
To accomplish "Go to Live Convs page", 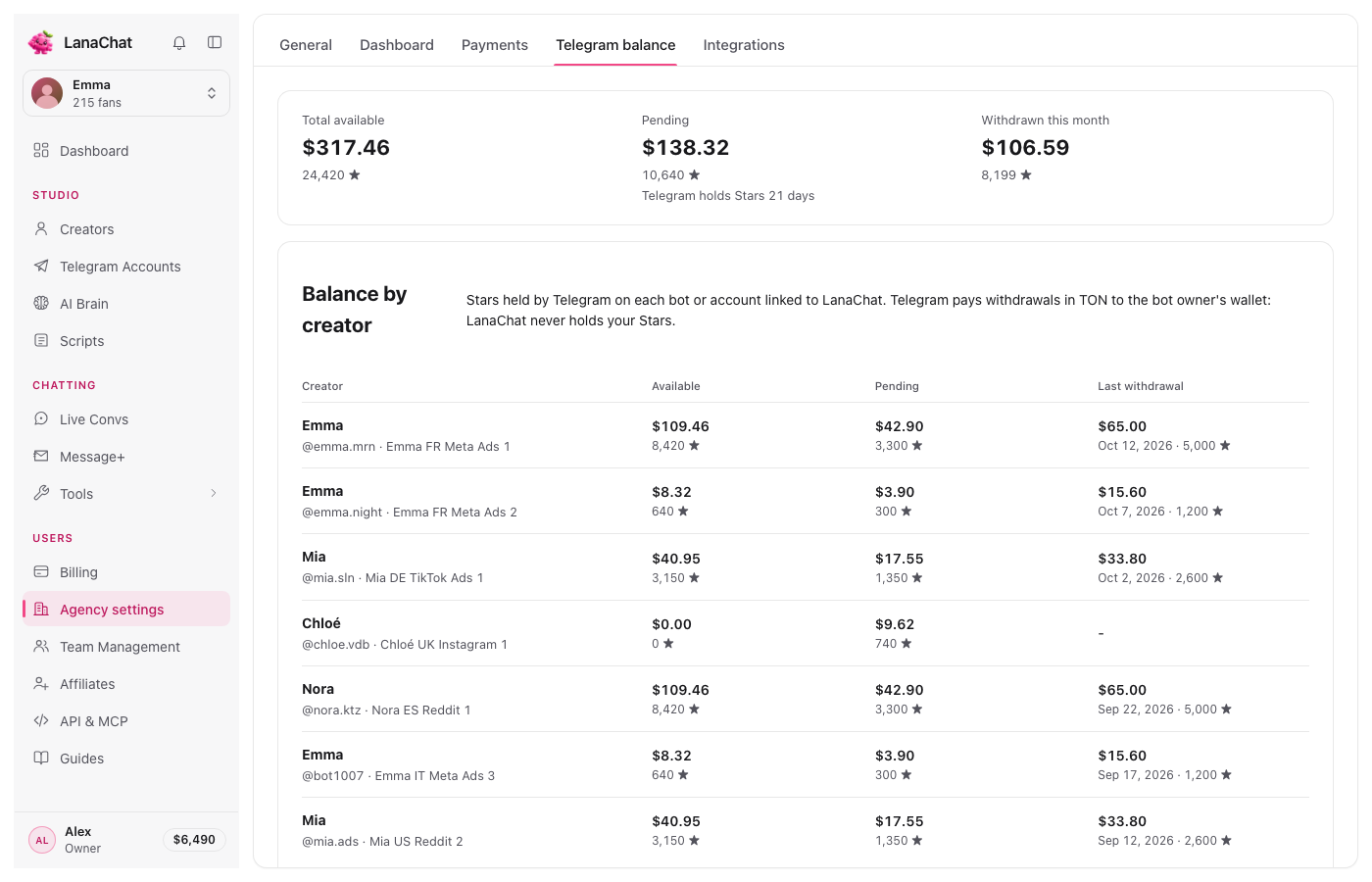I will click(x=126, y=419).
